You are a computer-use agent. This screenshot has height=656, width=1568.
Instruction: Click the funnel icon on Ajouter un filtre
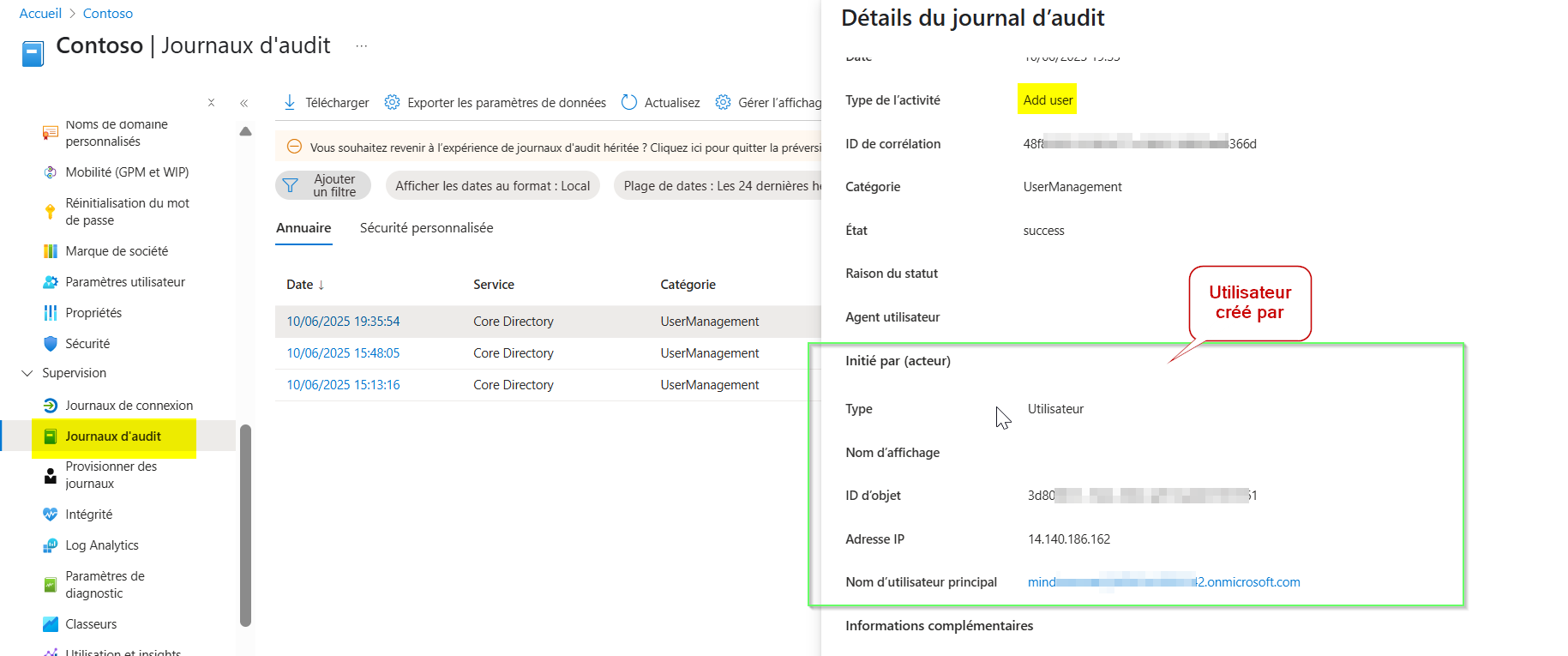pos(291,185)
